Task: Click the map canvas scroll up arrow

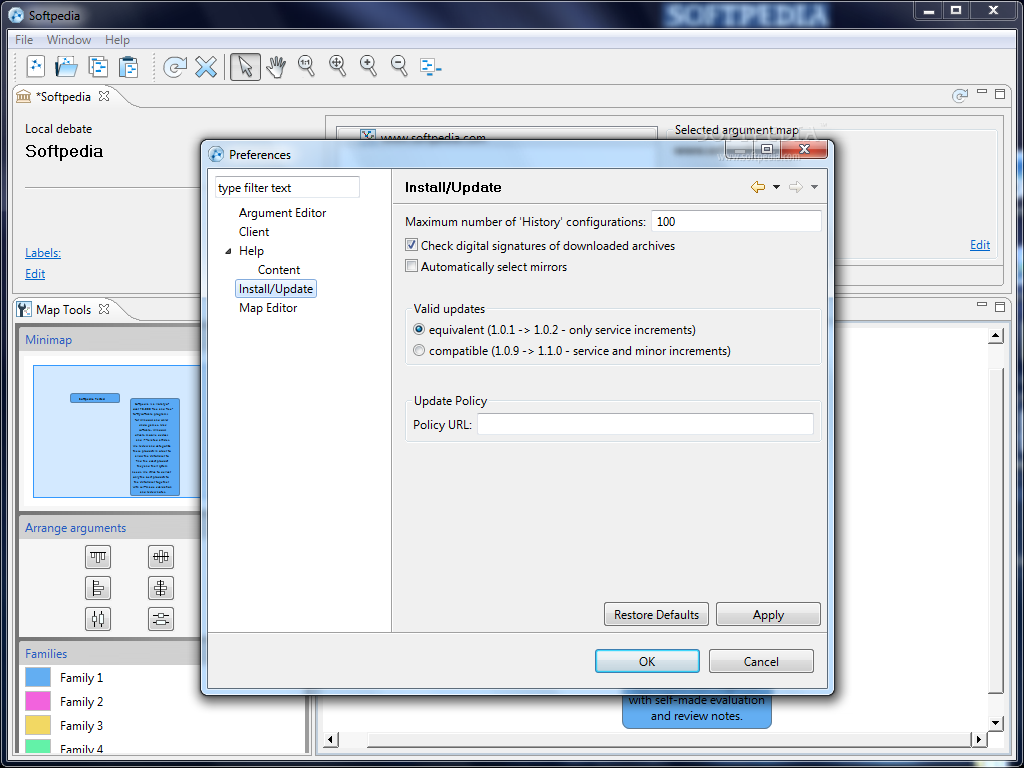Action: tap(995, 336)
